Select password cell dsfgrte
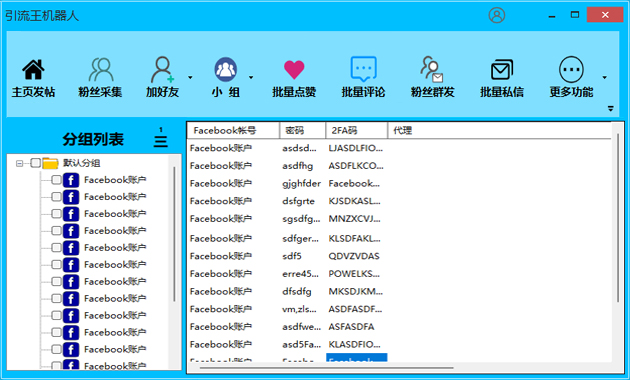Viewport: 630px width, 380px height. 299,201
